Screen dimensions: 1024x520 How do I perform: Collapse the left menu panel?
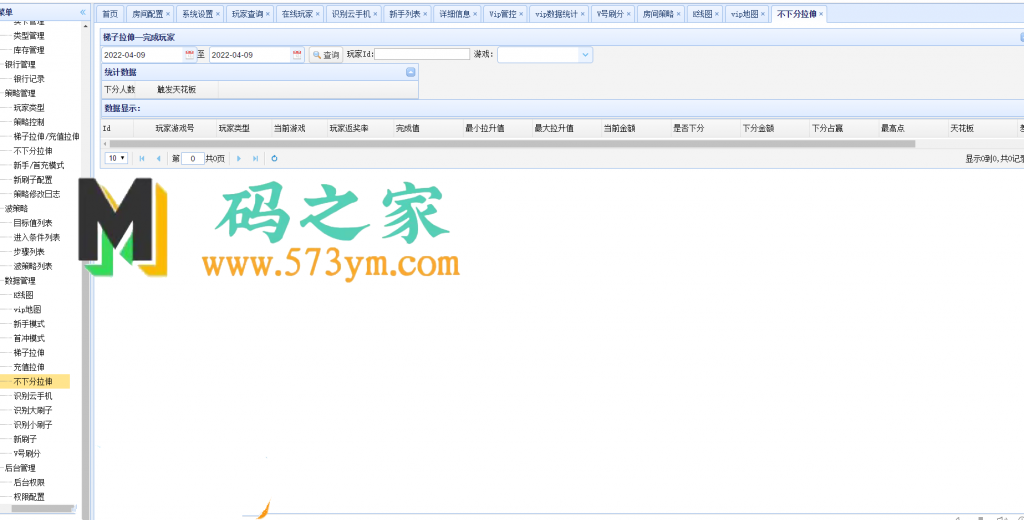(x=83, y=12)
